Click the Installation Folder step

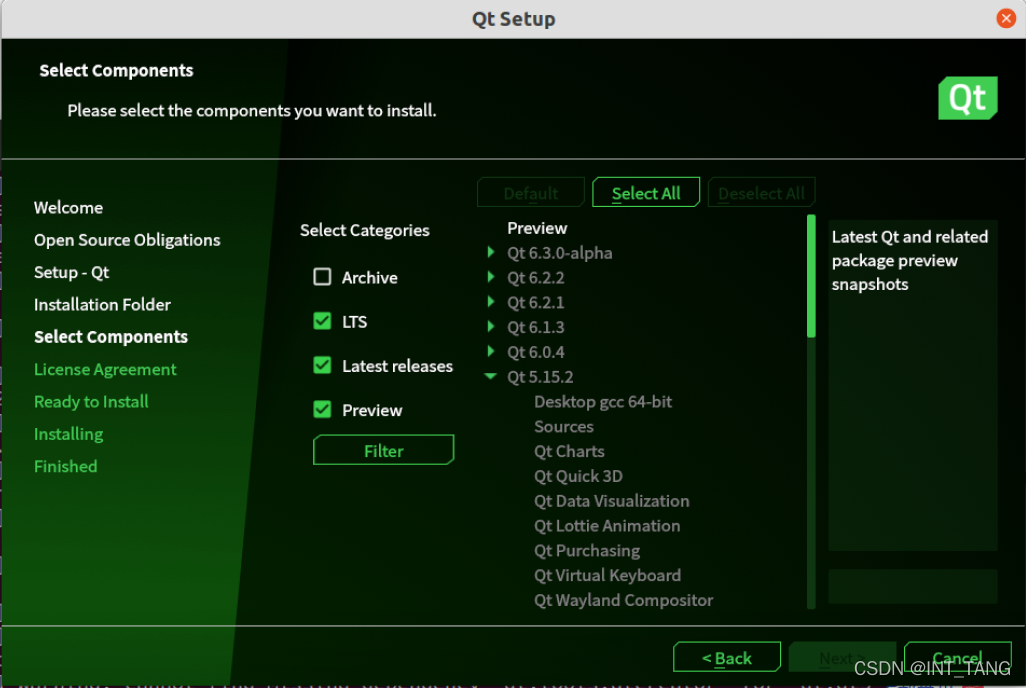[102, 304]
